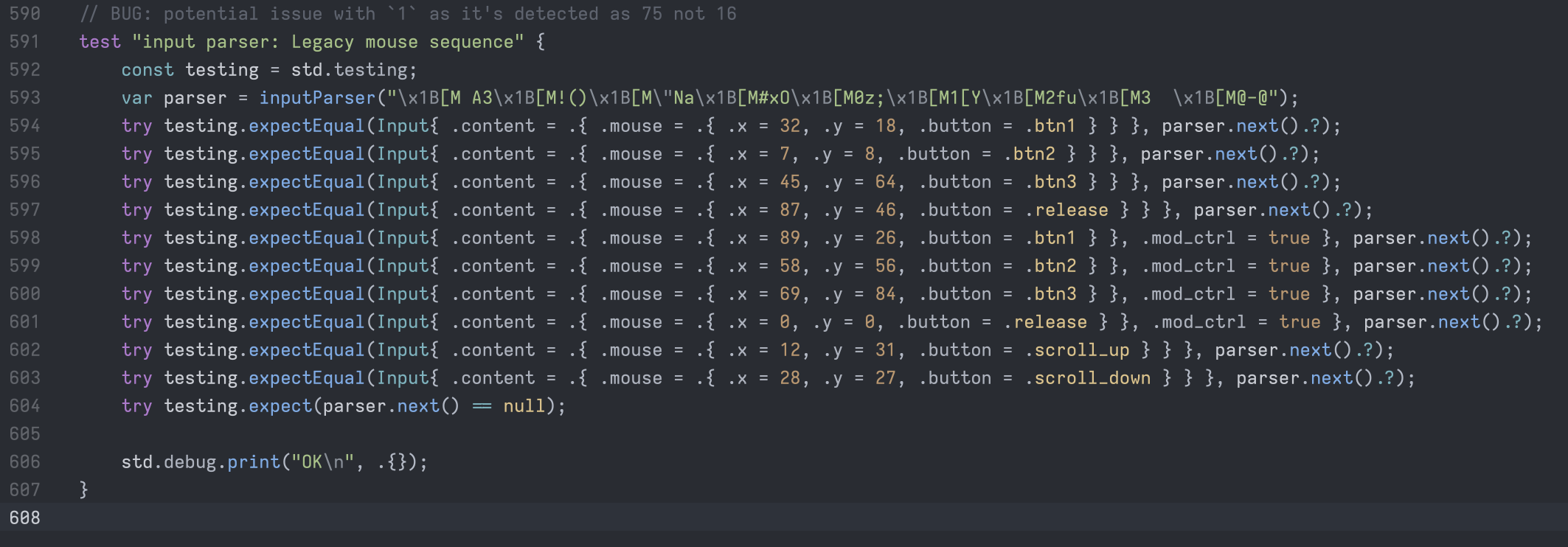This screenshot has height=547, width=1568.
Task: Click the x value 58 on line 599
Action: point(790,266)
